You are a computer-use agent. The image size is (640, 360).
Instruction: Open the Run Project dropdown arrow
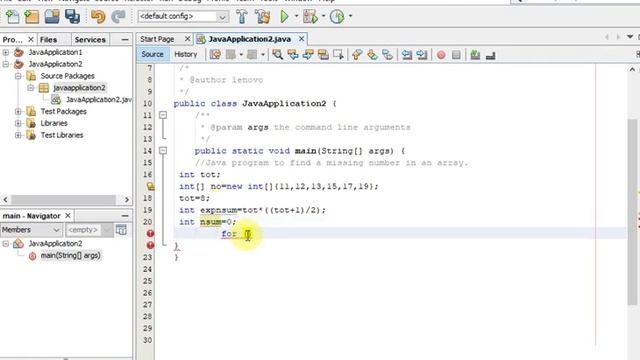coord(296,16)
